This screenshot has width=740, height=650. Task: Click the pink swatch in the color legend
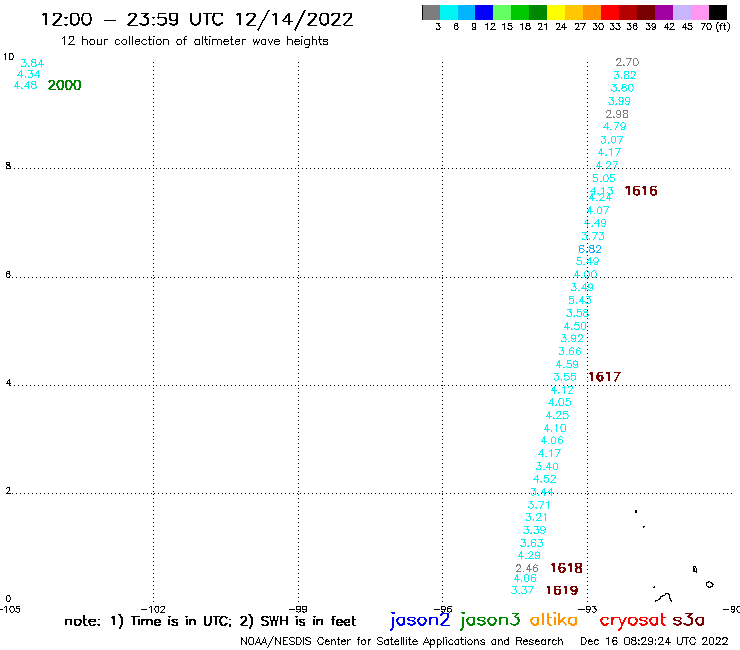pos(700,12)
